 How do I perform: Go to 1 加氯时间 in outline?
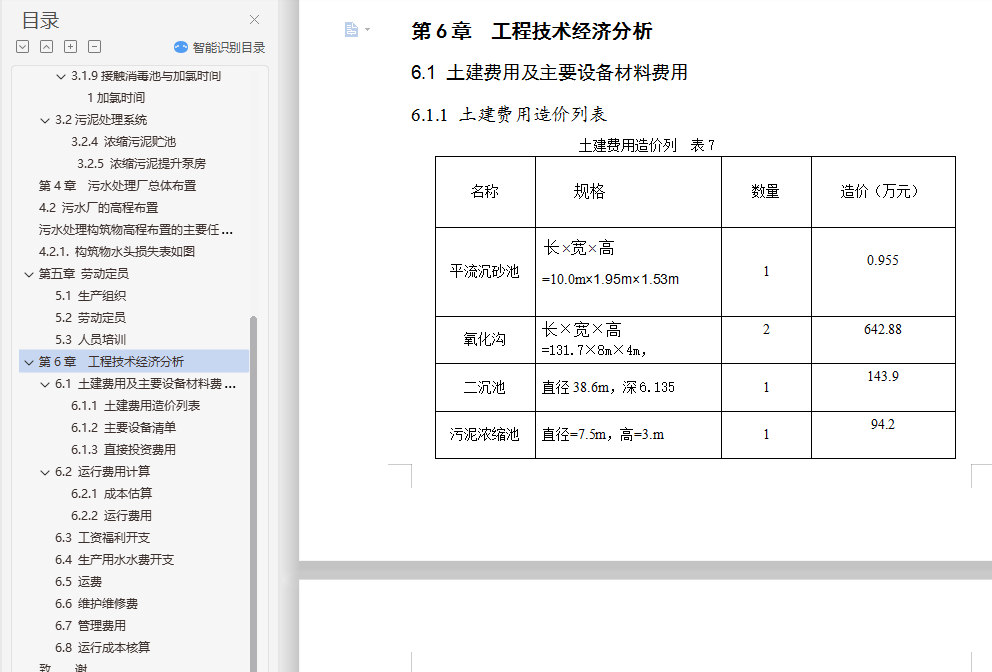point(116,98)
